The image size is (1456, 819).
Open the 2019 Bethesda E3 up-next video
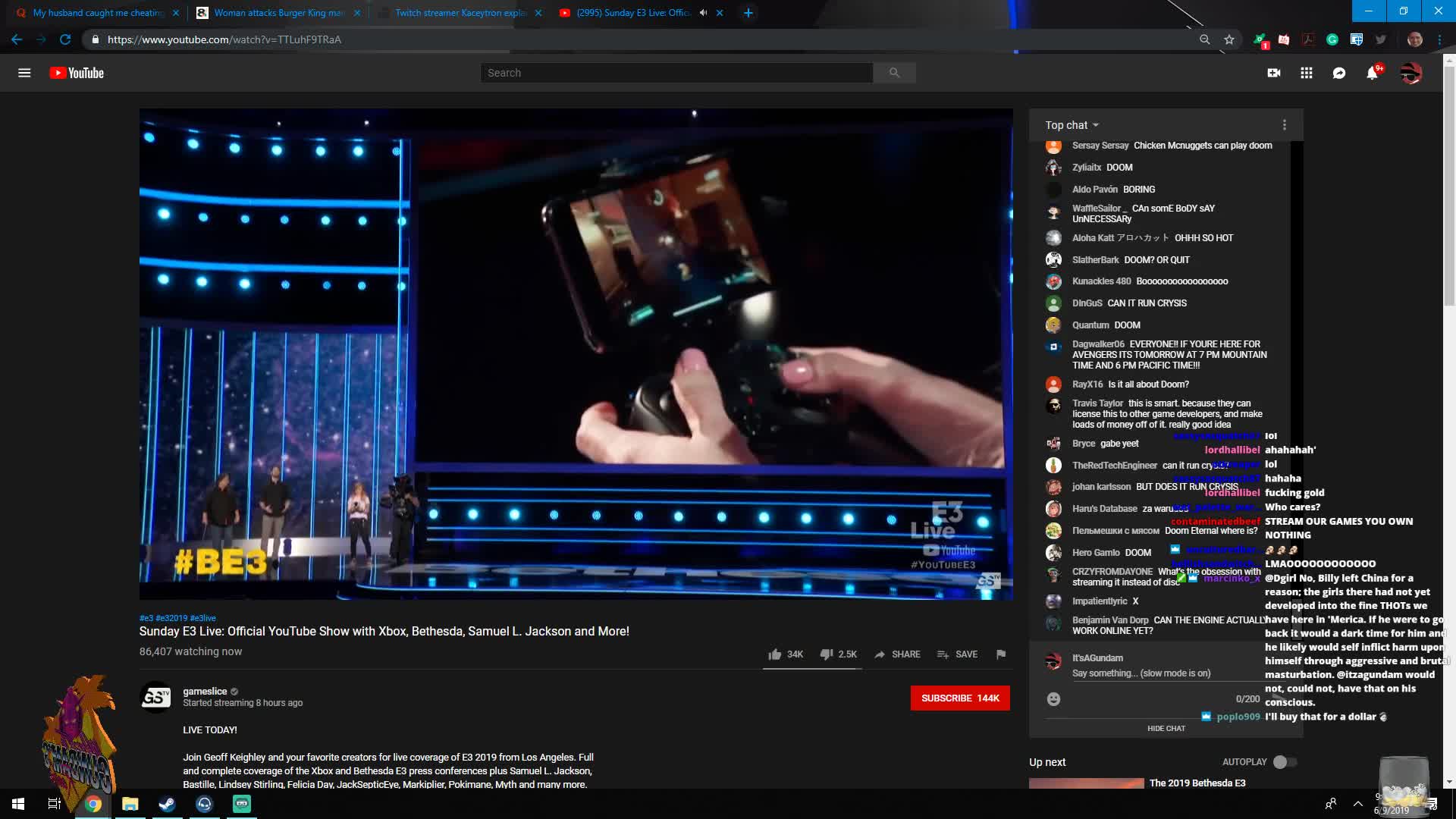pyautogui.click(x=1197, y=783)
